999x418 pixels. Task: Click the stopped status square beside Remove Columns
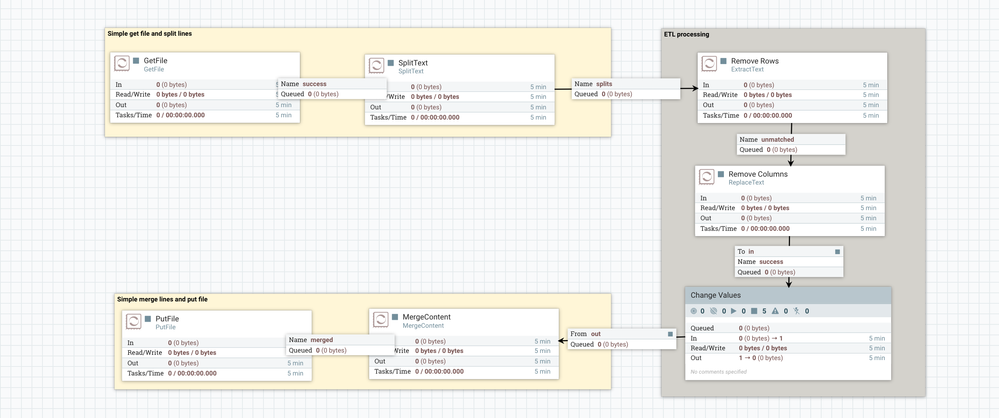tap(721, 173)
